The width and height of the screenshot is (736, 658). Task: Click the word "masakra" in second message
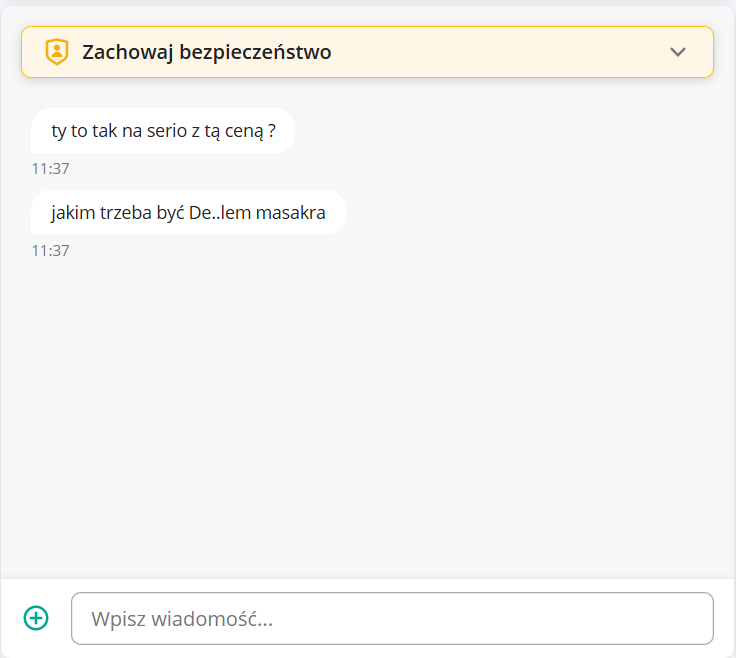click(294, 213)
